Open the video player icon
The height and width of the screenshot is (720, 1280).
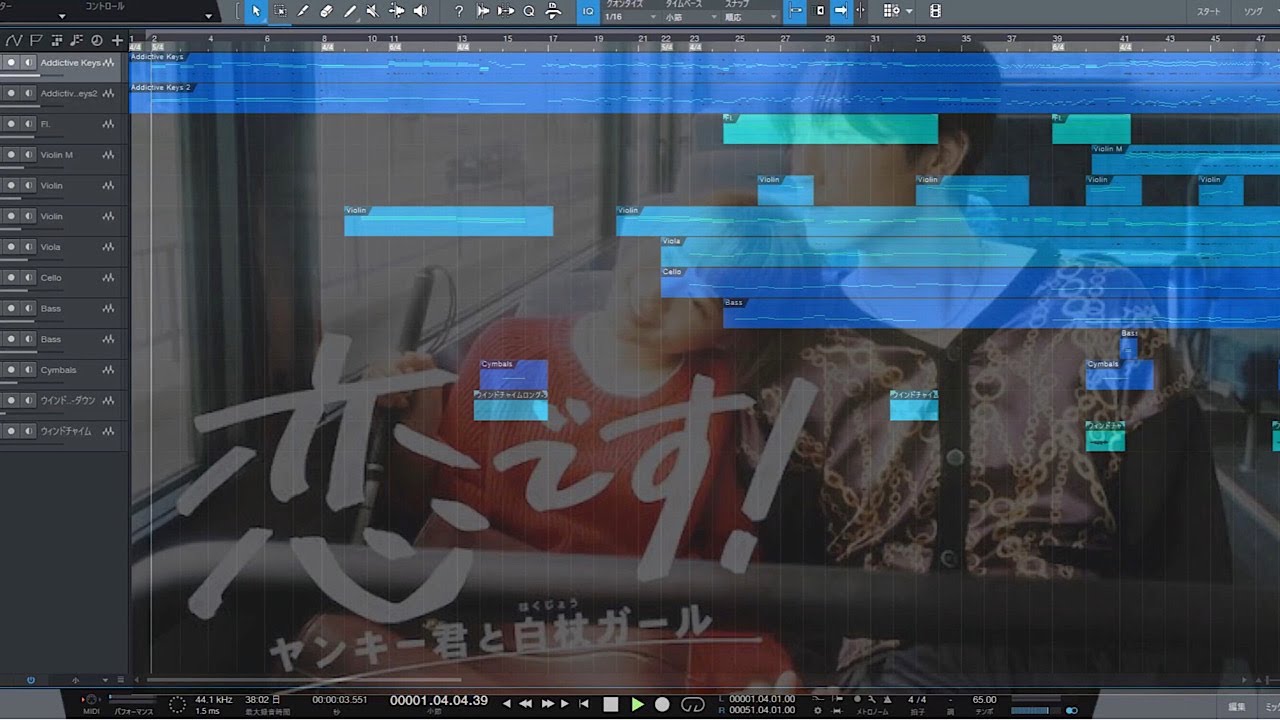[x=935, y=11]
